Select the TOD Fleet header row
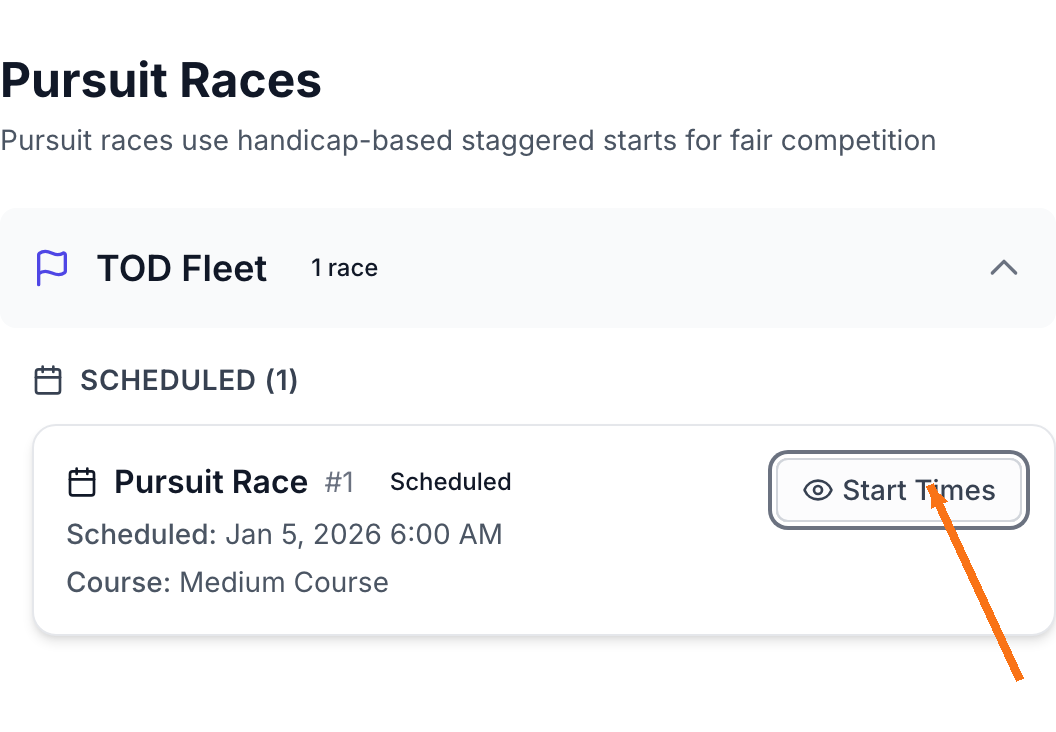This screenshot has width=1056, height=732. (x=181, y=267)
